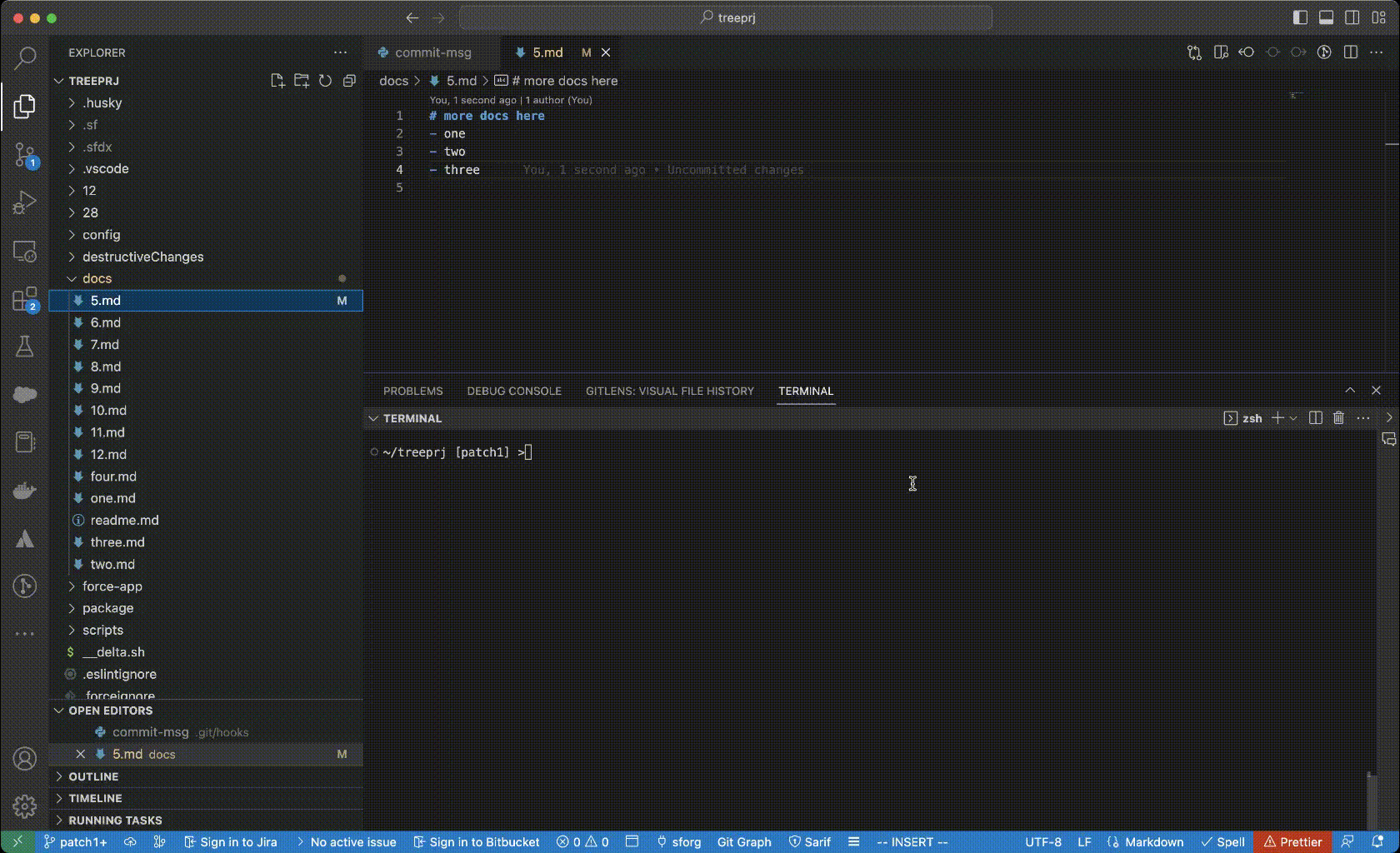
Task: Toggle the bottom panel layout button
Action: point(1326,17)
